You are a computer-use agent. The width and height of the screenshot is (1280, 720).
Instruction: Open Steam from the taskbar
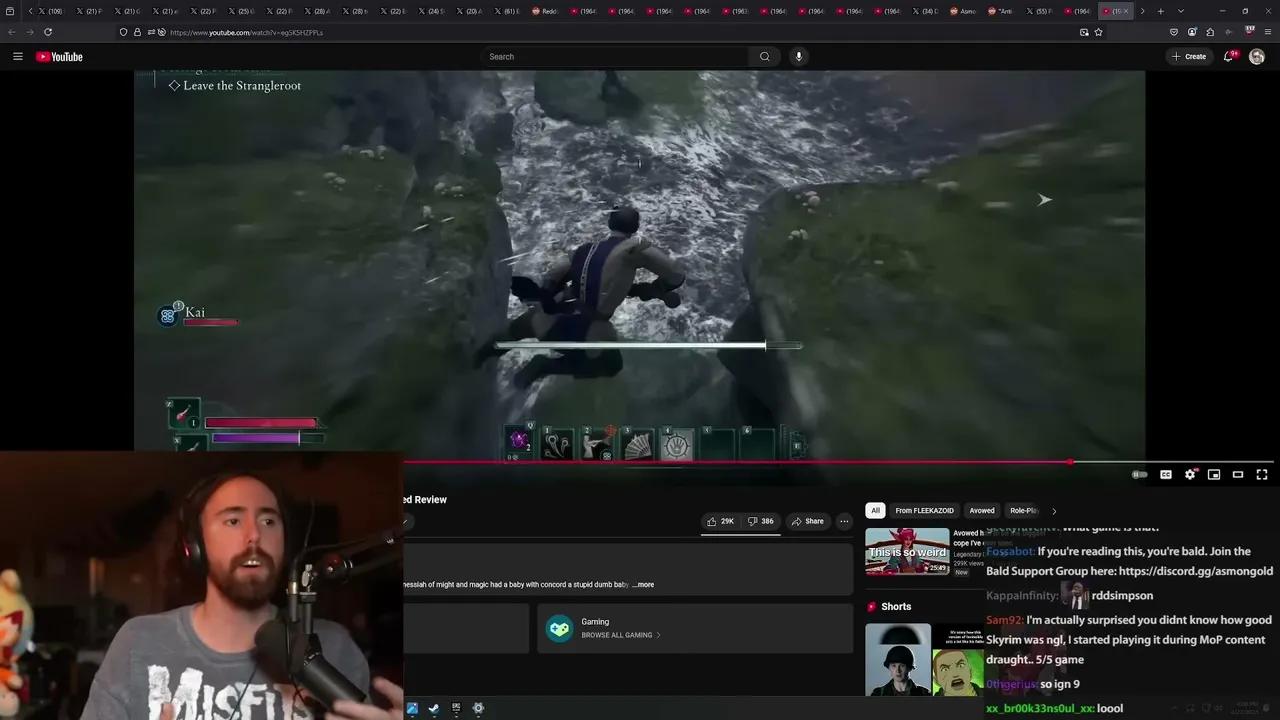pyautogui.click(x=434, y=709)
